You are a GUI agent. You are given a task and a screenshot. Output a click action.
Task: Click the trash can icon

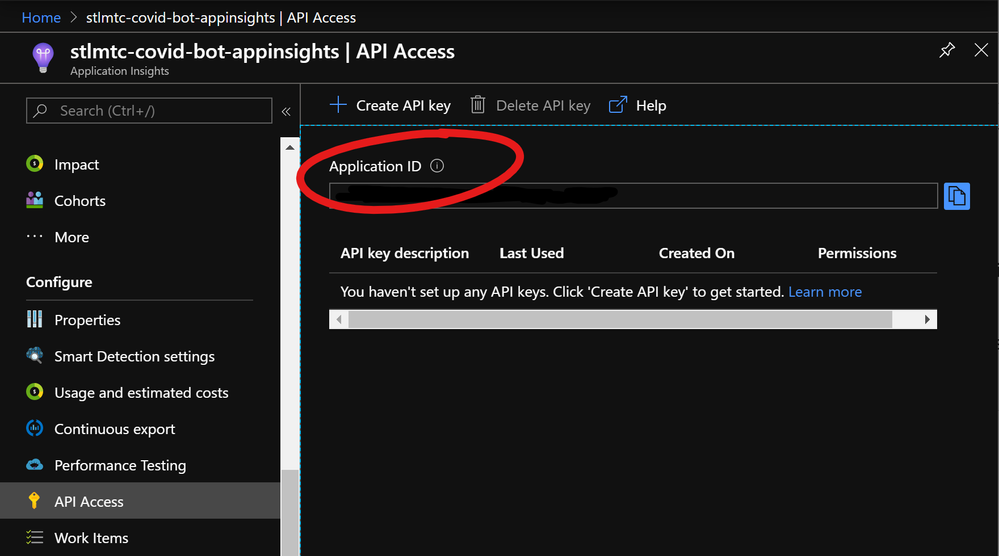coord(478,104)
